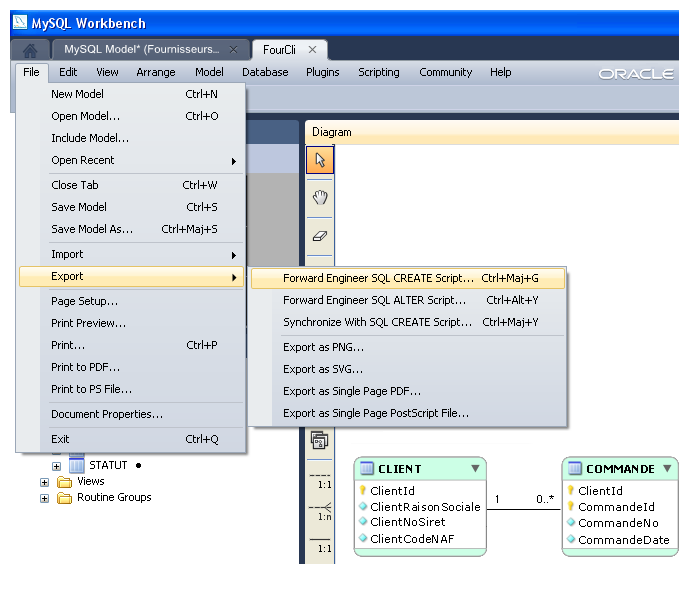Image resolution: width=695 pixels, height=590 pixels.
Task: Select the pointer selection tool
Action: (320, 160)
